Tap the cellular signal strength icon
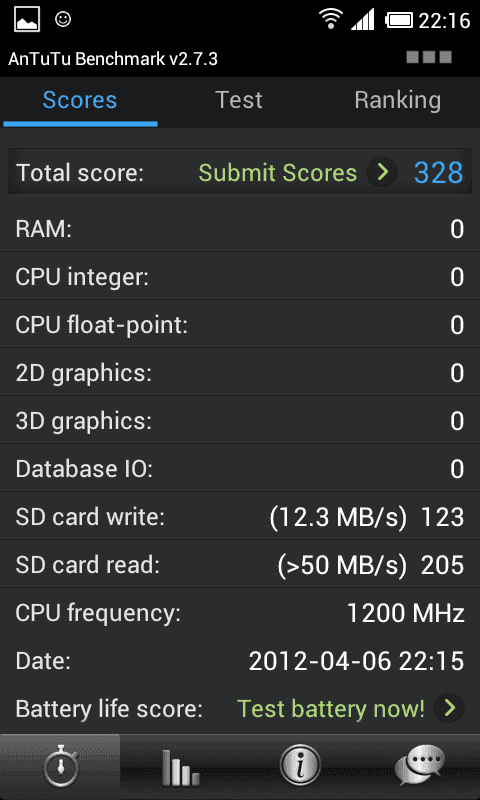480x800 pixels. pos(363,20)
